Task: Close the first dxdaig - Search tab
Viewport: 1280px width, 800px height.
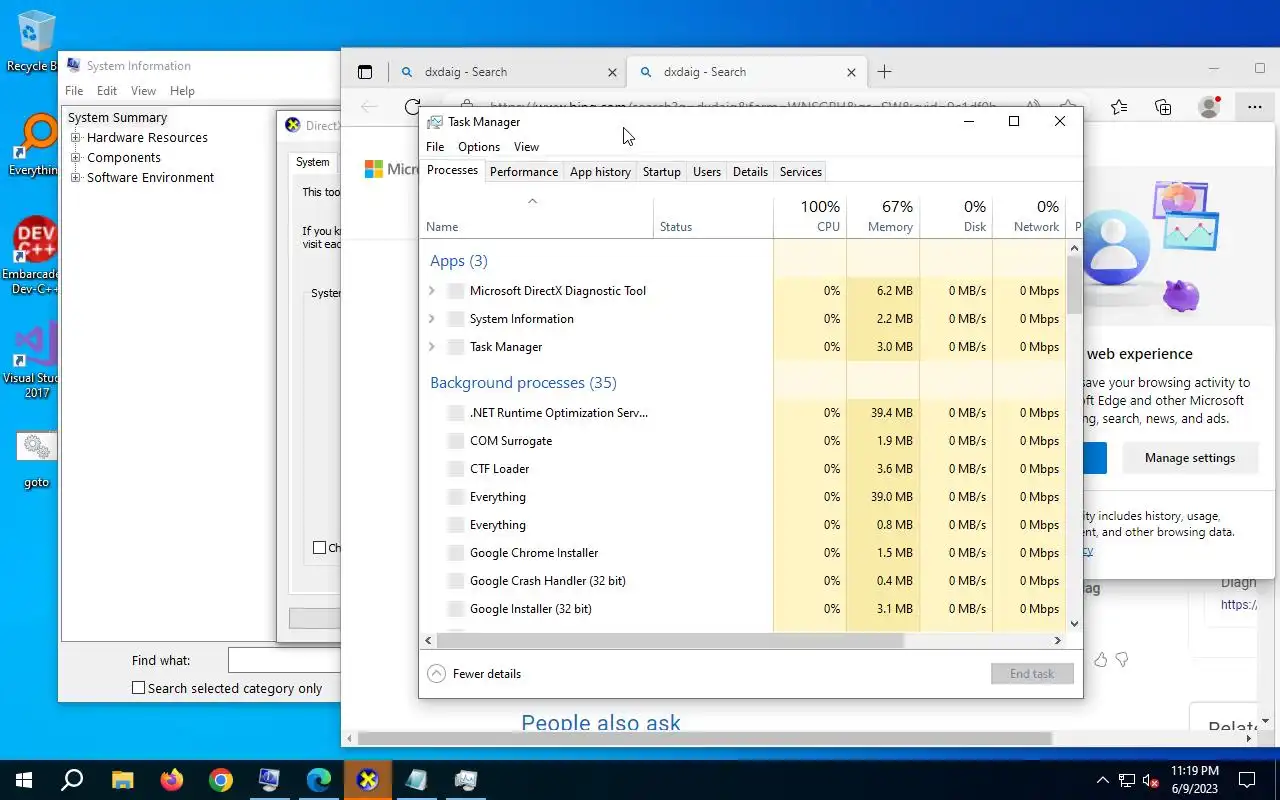Action: (x=613, y=72)
